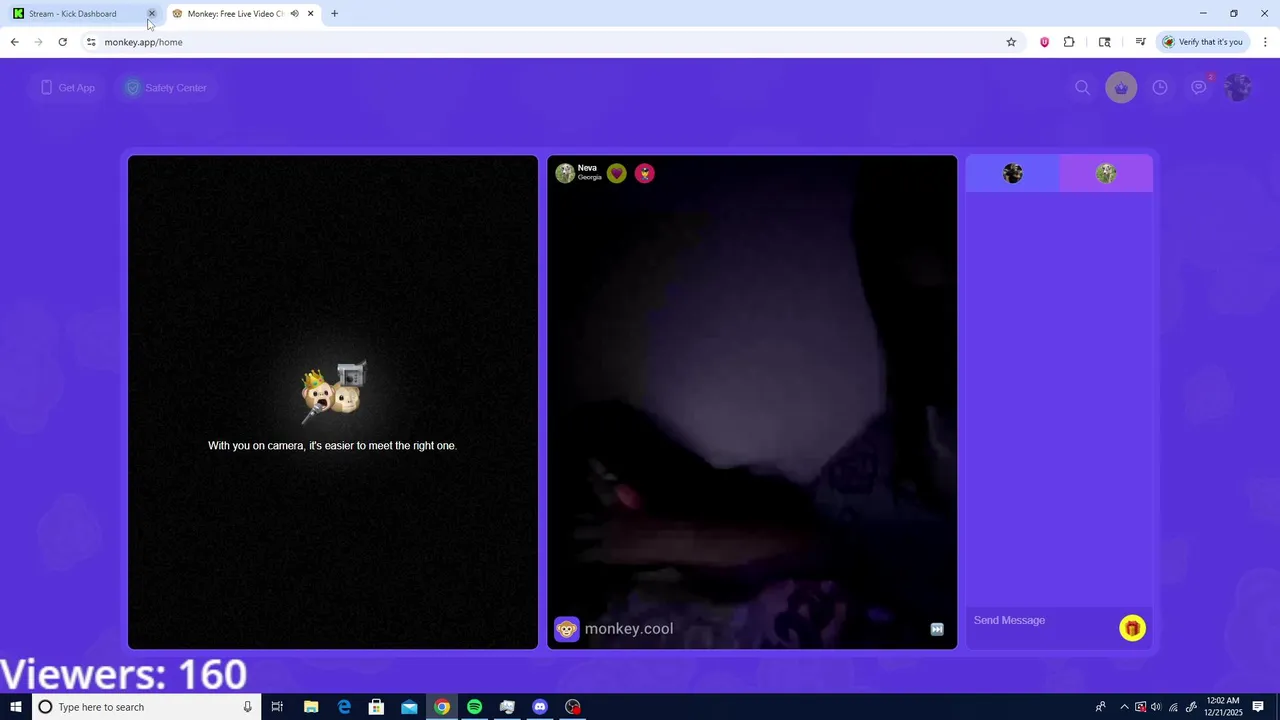Open File Explorer from taskbar

pyautogui.click(x=311, y=707)
